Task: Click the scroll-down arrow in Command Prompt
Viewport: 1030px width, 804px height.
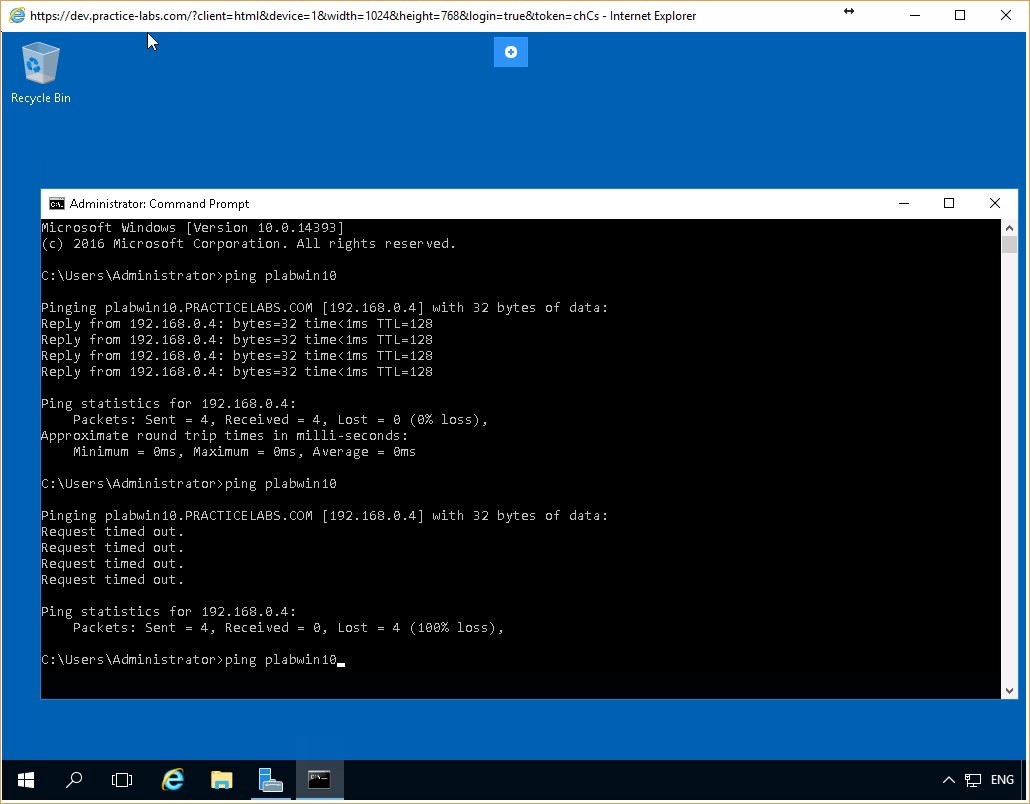Action: tap(1009, 688)
